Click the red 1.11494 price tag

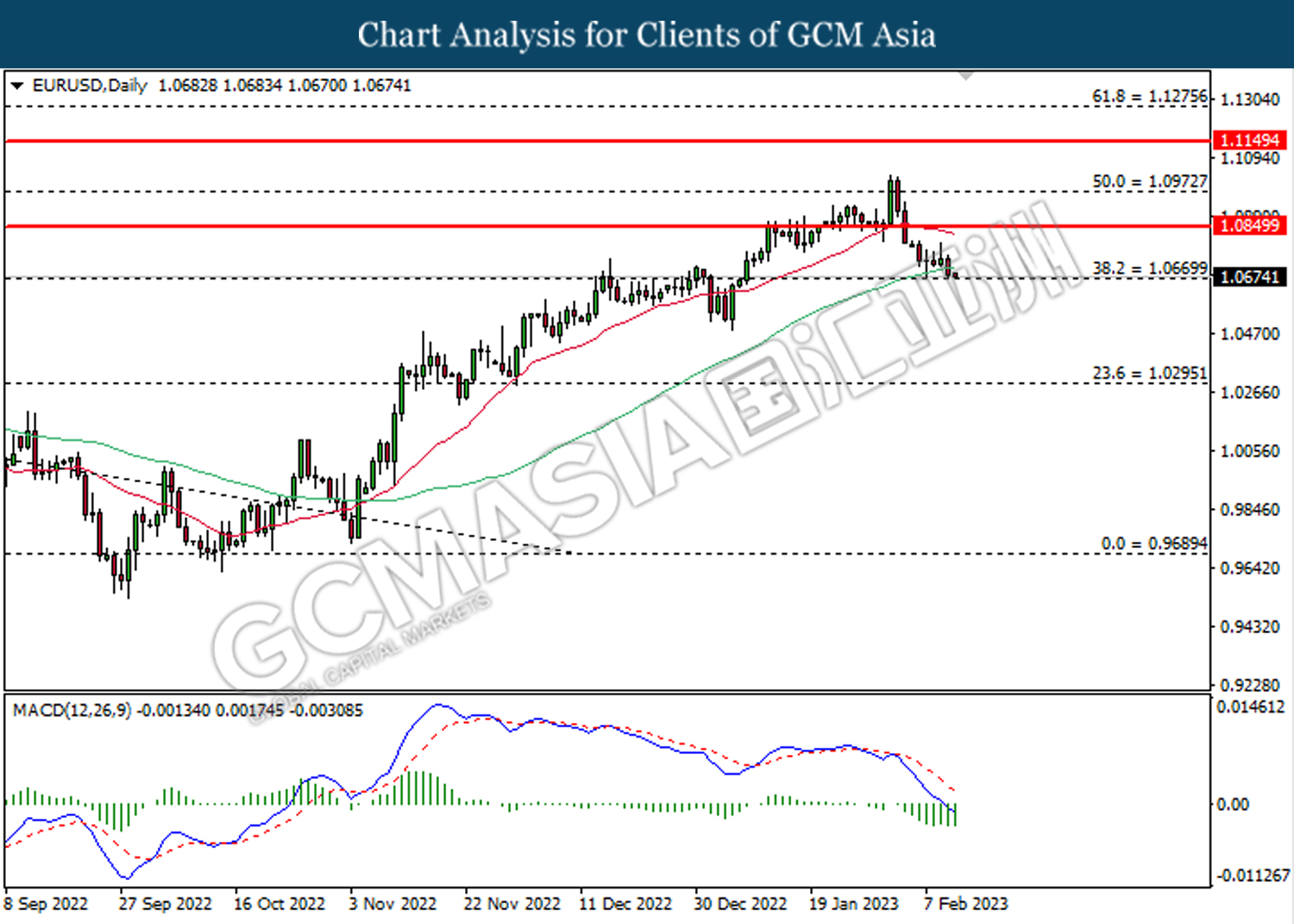point(1250,140)
